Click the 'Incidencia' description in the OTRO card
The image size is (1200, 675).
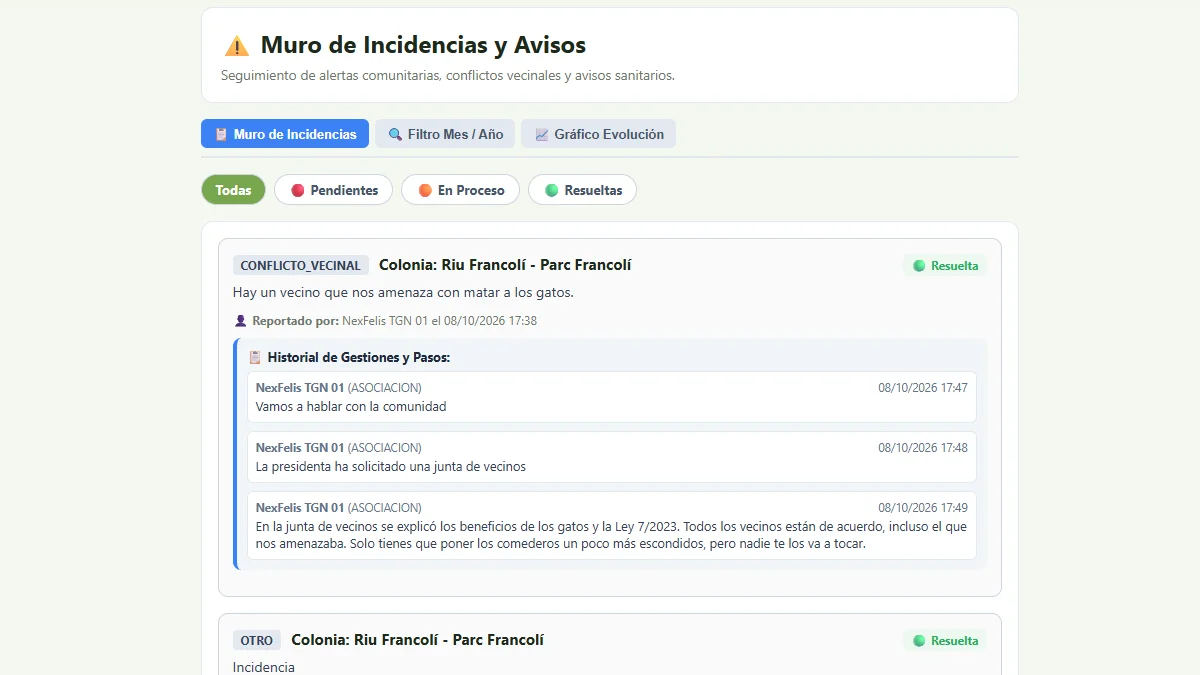click(264, 667)
